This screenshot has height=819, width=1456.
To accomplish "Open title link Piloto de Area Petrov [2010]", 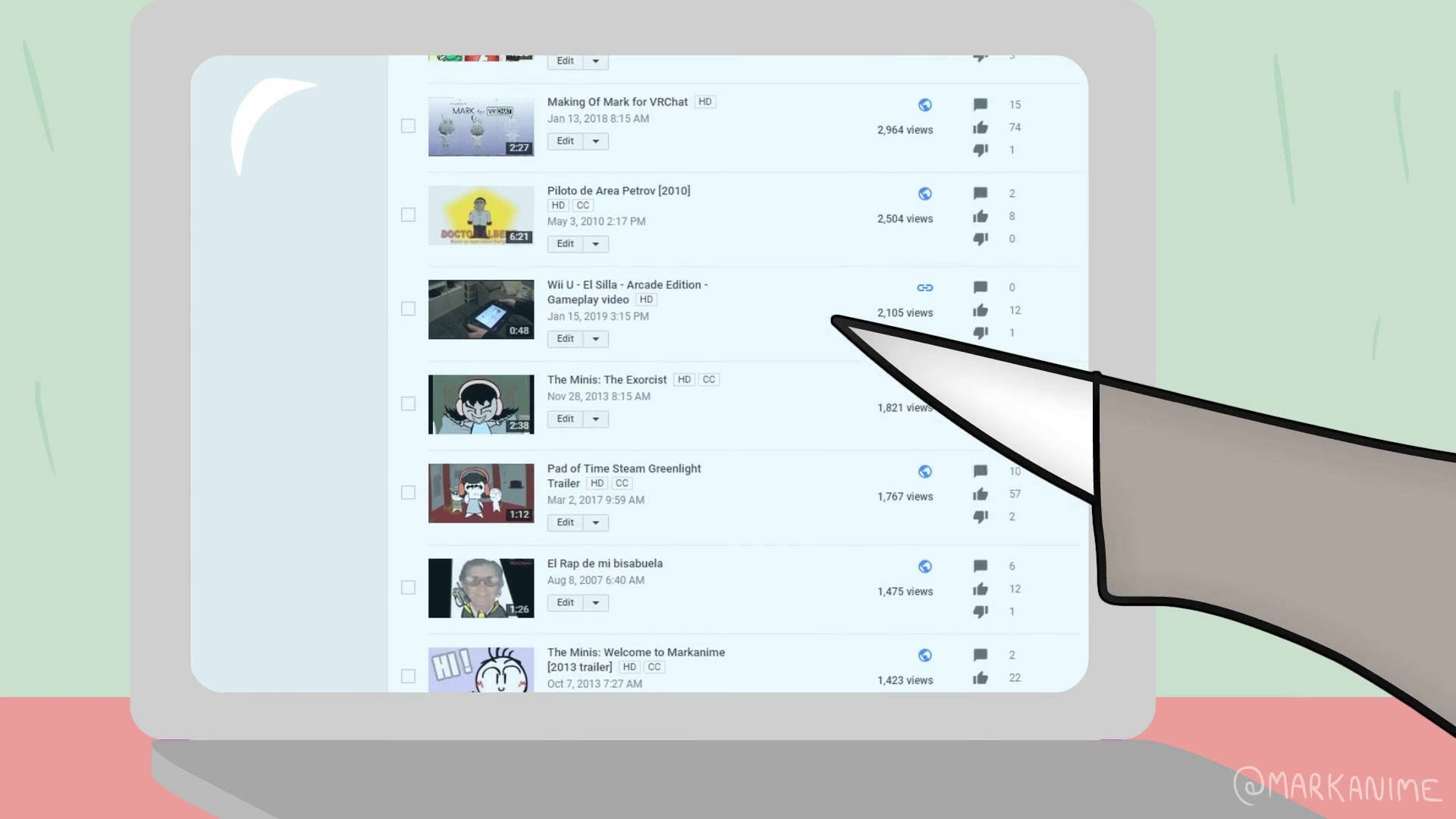I will coord(619,190).
